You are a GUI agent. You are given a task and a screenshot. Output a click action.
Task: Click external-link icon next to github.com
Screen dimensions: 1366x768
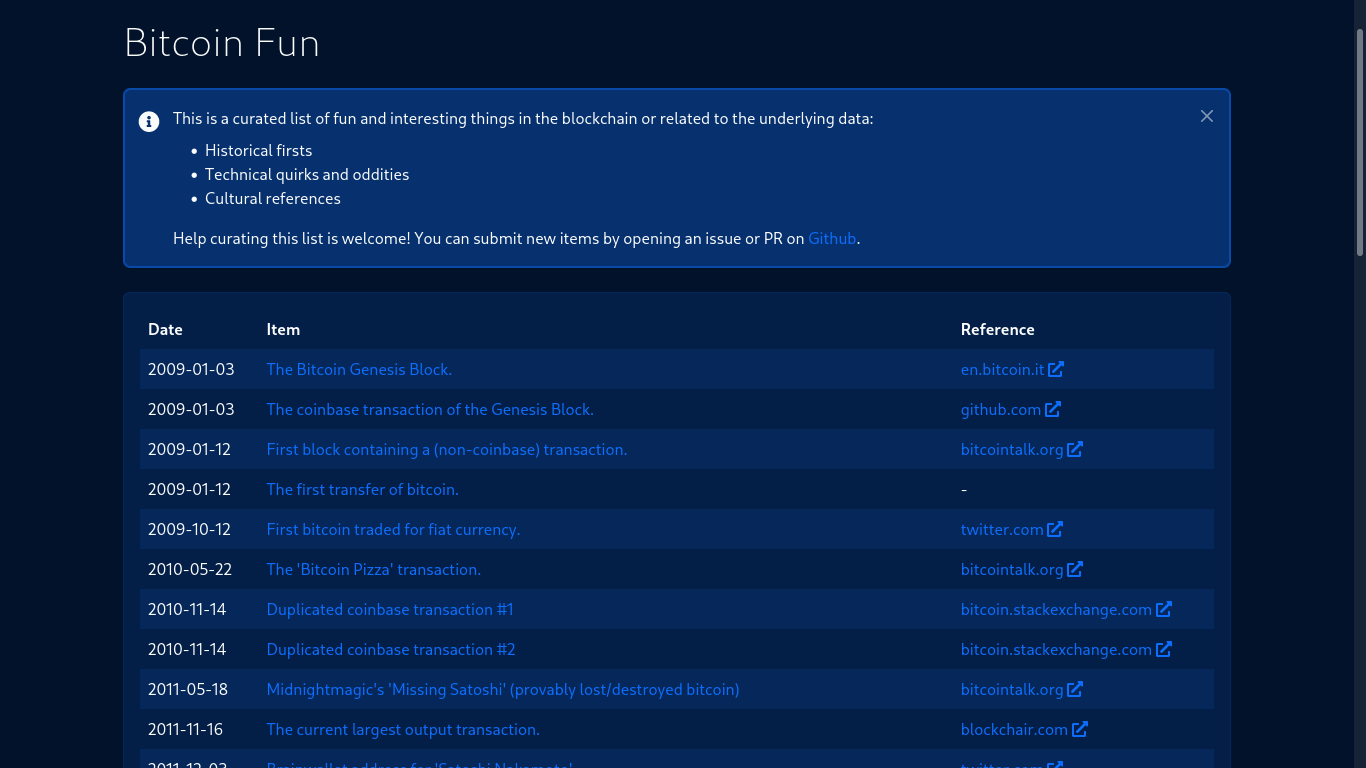1053,409
